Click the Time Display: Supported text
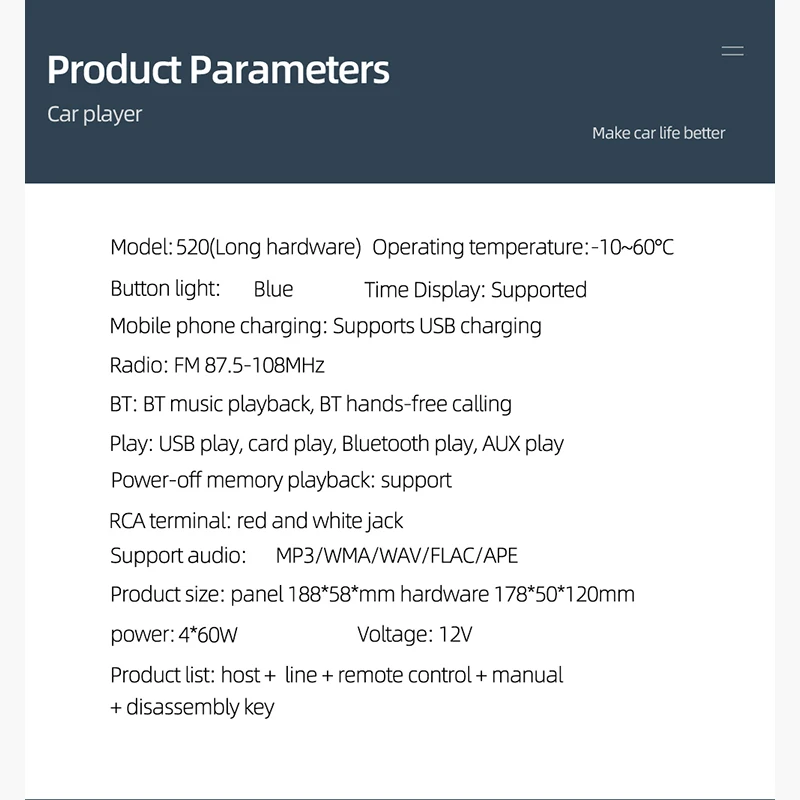This screenshot has height=800, width=800. pos(475,290)
